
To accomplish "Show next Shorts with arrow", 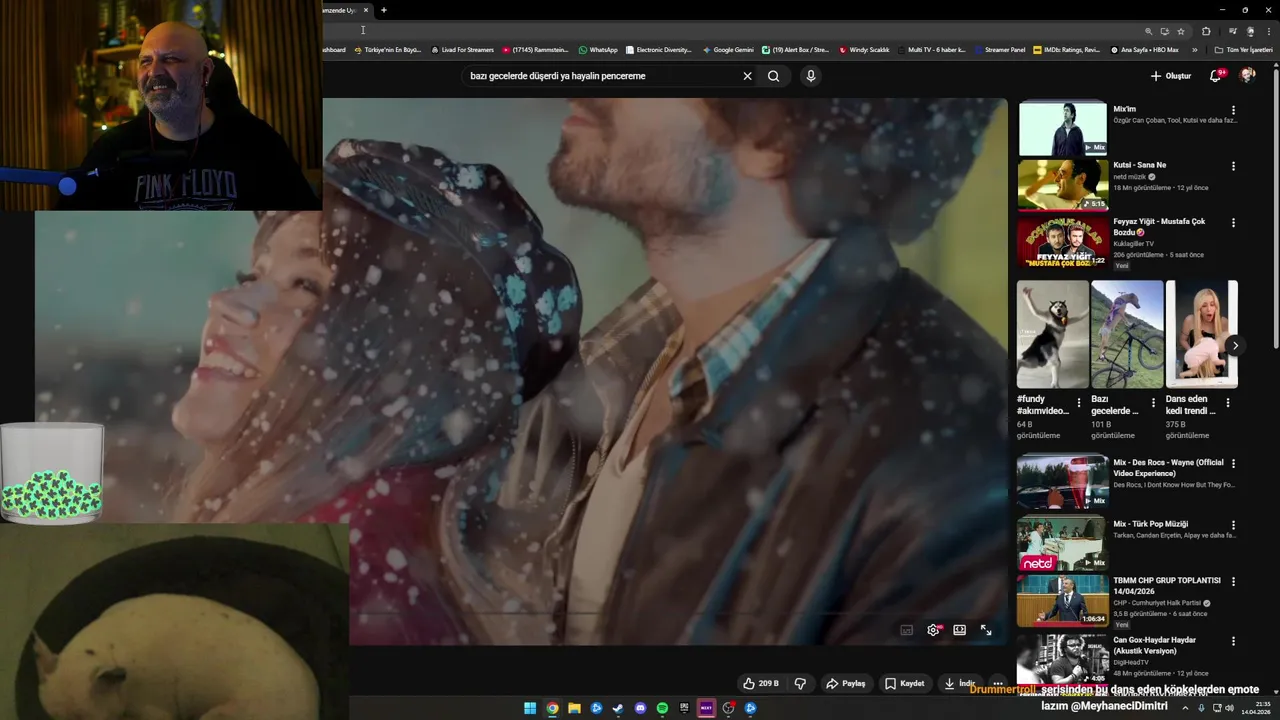I will (x=1235, y=346).
